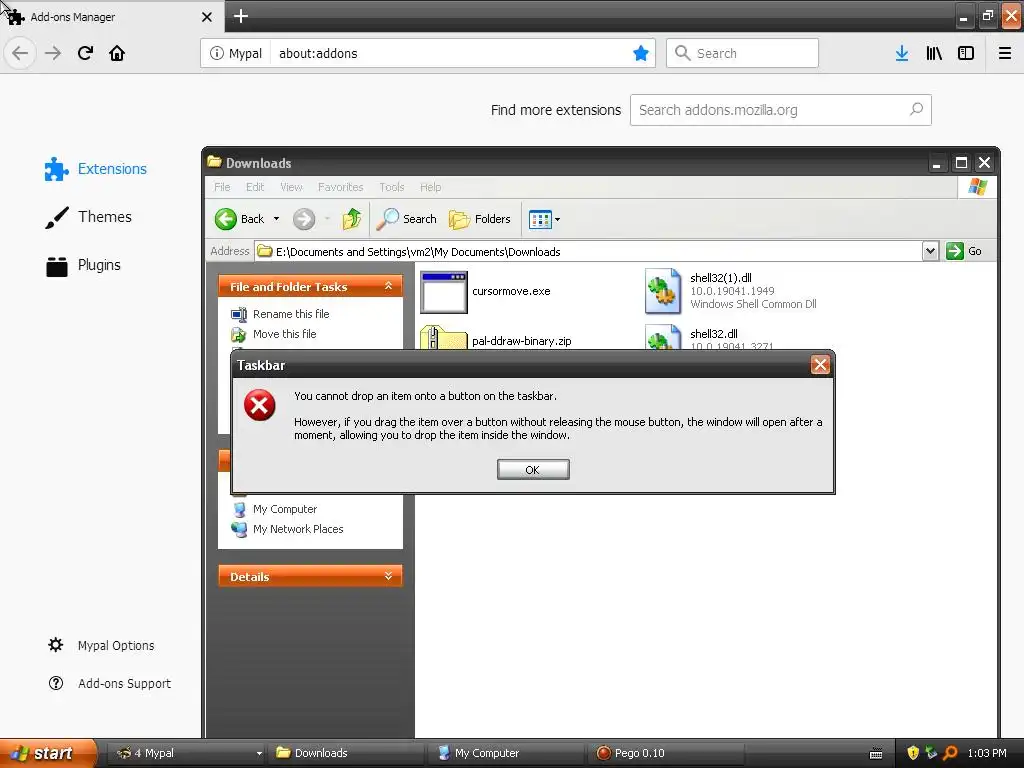Open the Tools menu in Downloads window
The height and width of the screenshot is (768, 1024).
[392, 187]
